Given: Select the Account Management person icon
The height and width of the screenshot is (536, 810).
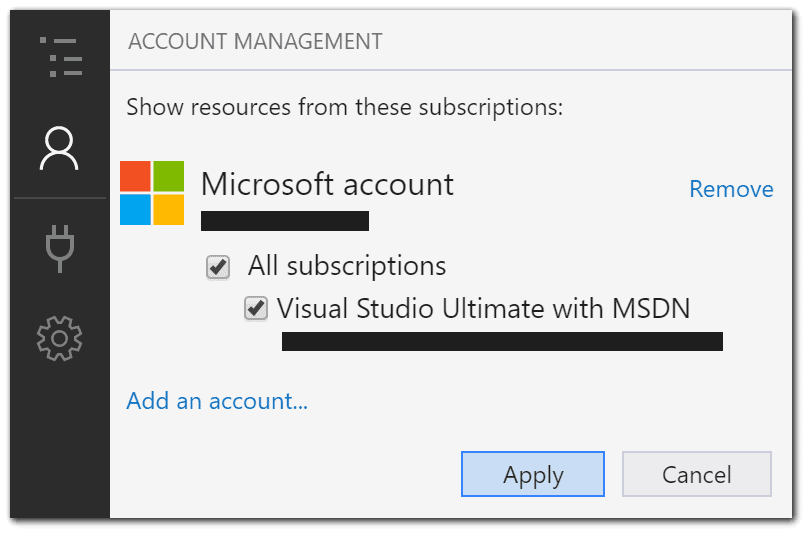Looking at the screenshot, I should point(59,149).
